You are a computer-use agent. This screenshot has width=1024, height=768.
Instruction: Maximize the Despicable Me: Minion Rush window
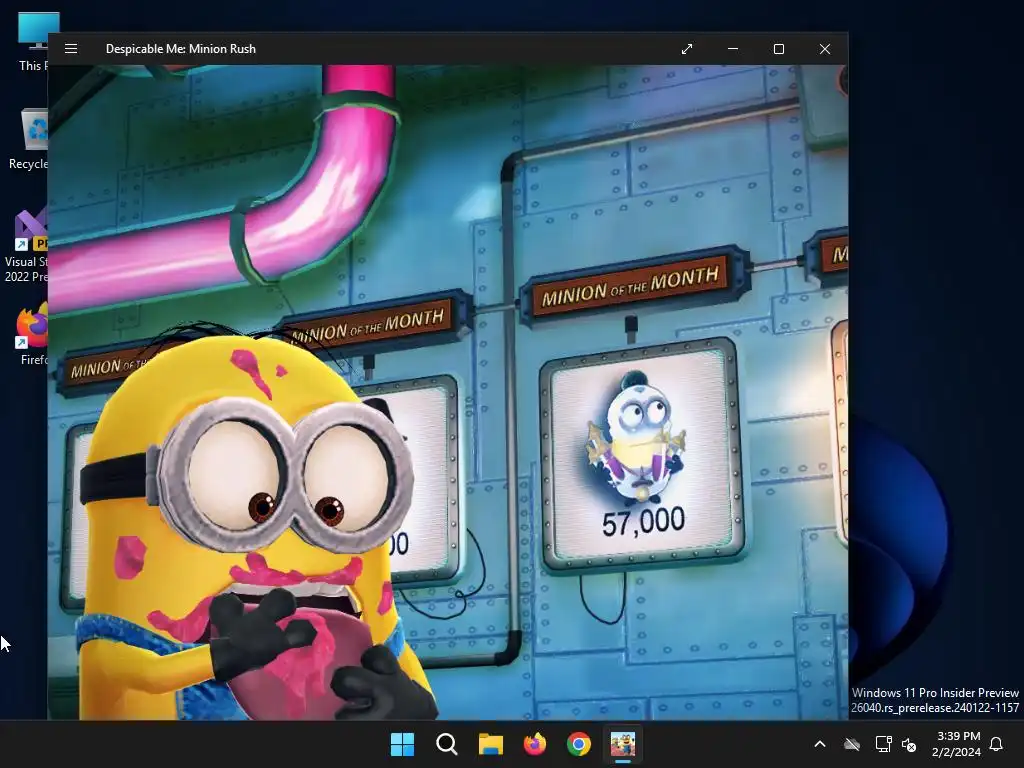click(778, 49)
